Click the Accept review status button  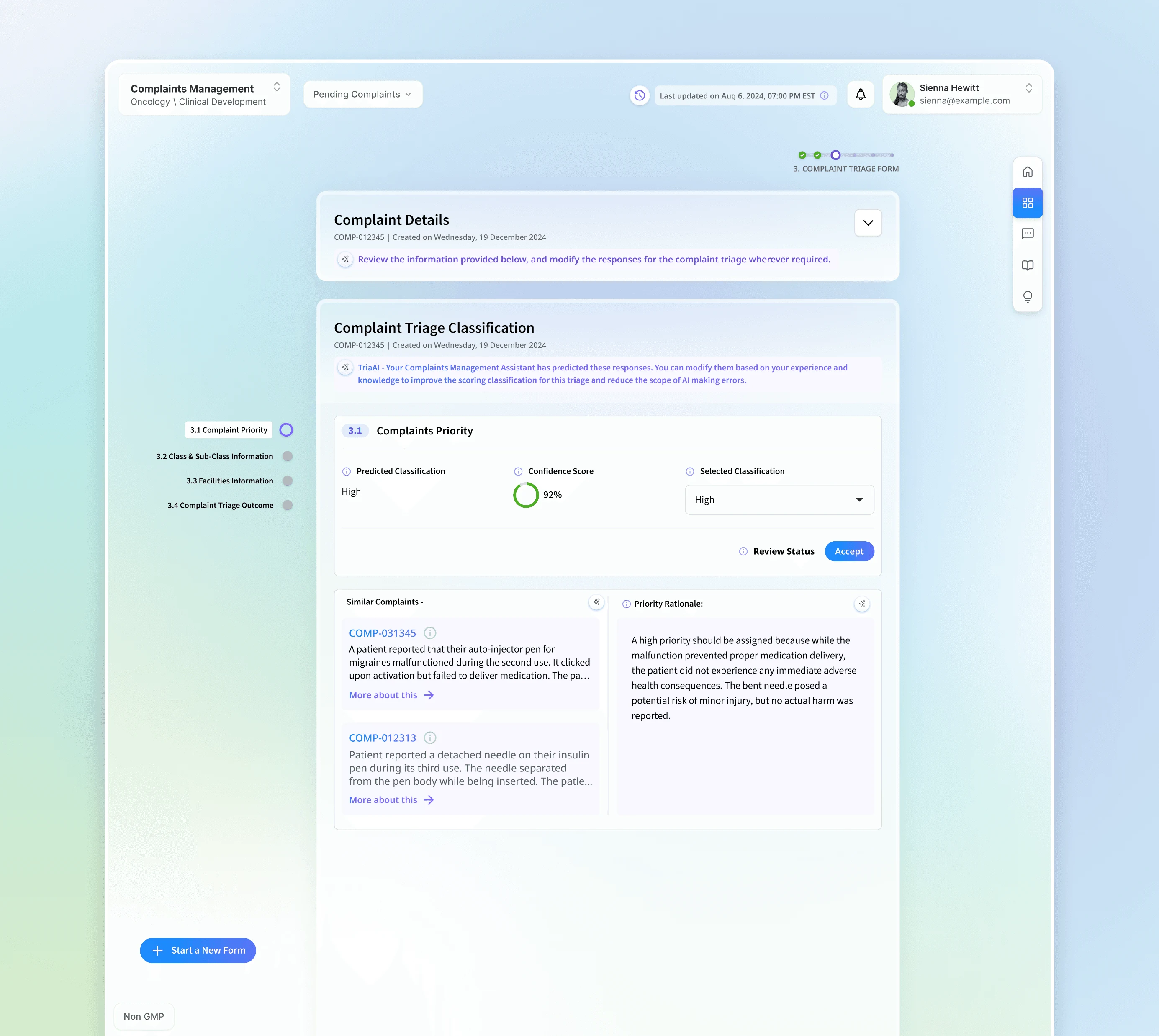click(849, 551)
